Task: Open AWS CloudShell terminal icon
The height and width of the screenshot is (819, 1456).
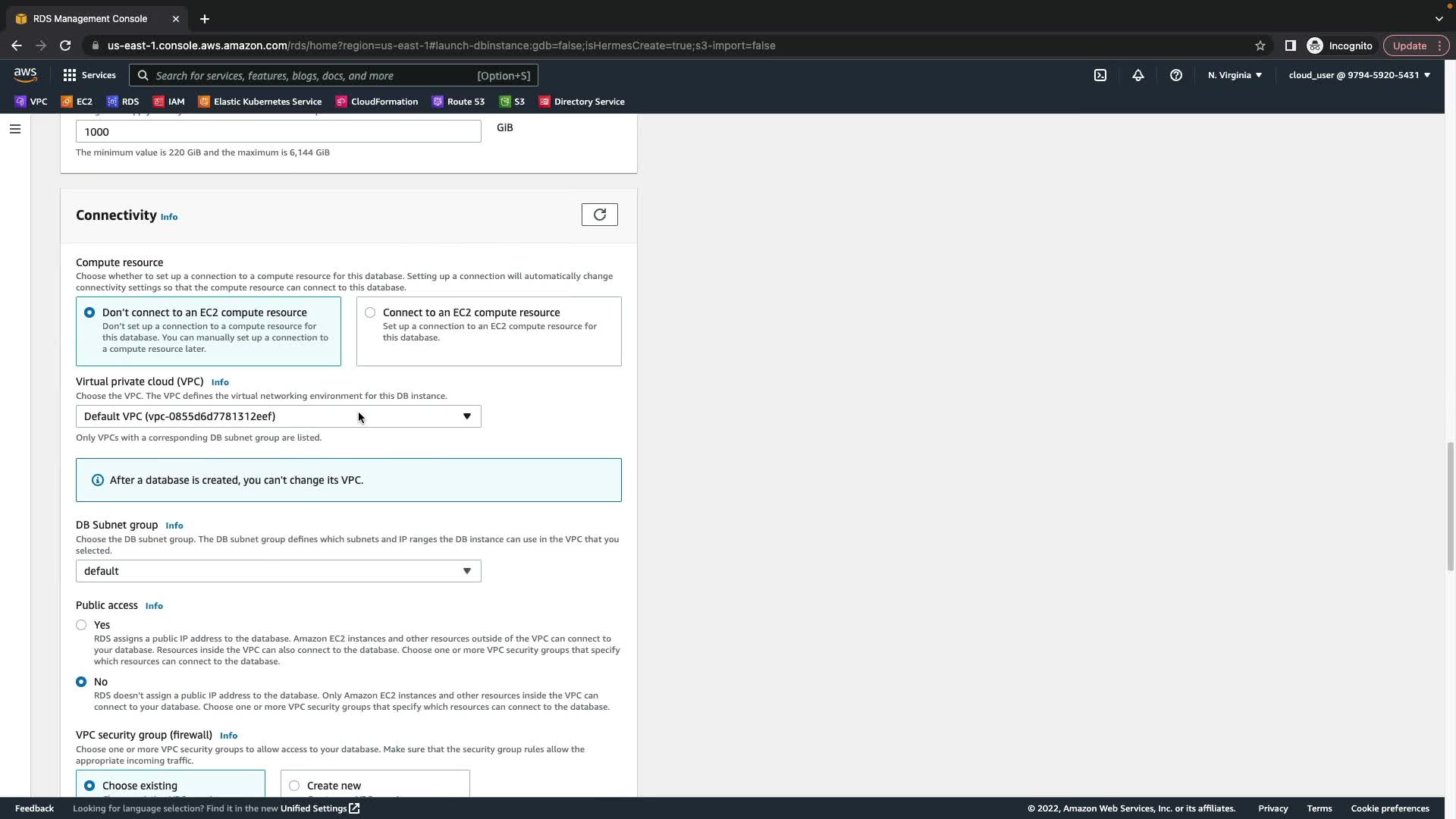Action: 1100,75
